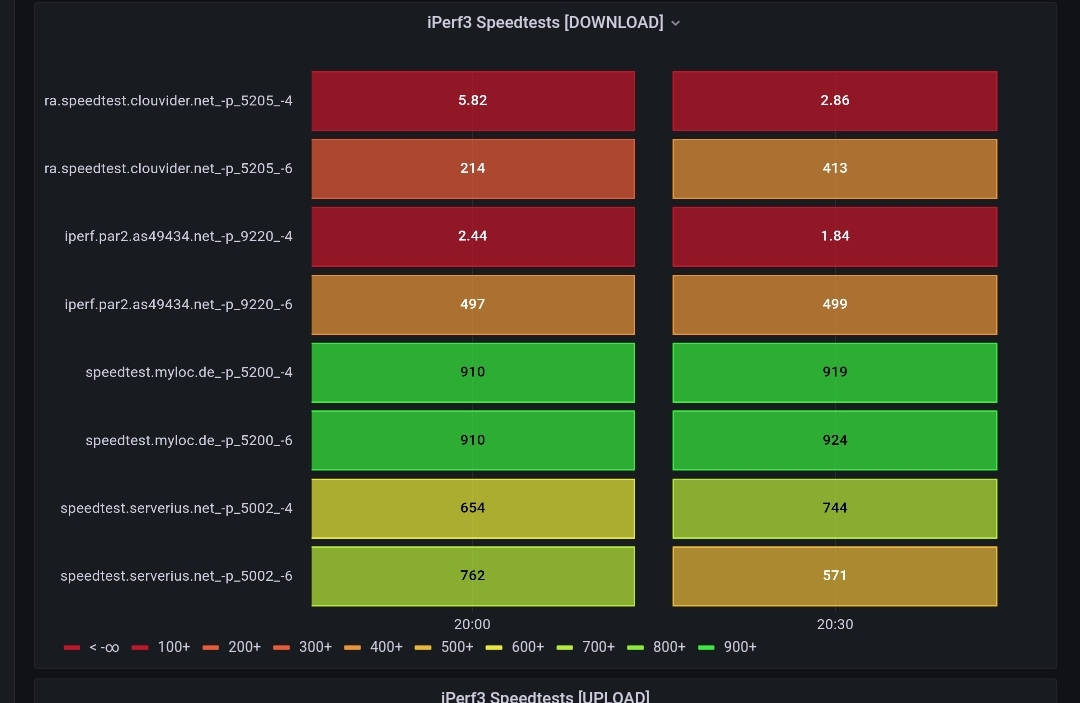Click the speedtest.myloc.de_-p_5200_-6 row label
Screen dimensions: 1080x703
(x=189, y=440)
